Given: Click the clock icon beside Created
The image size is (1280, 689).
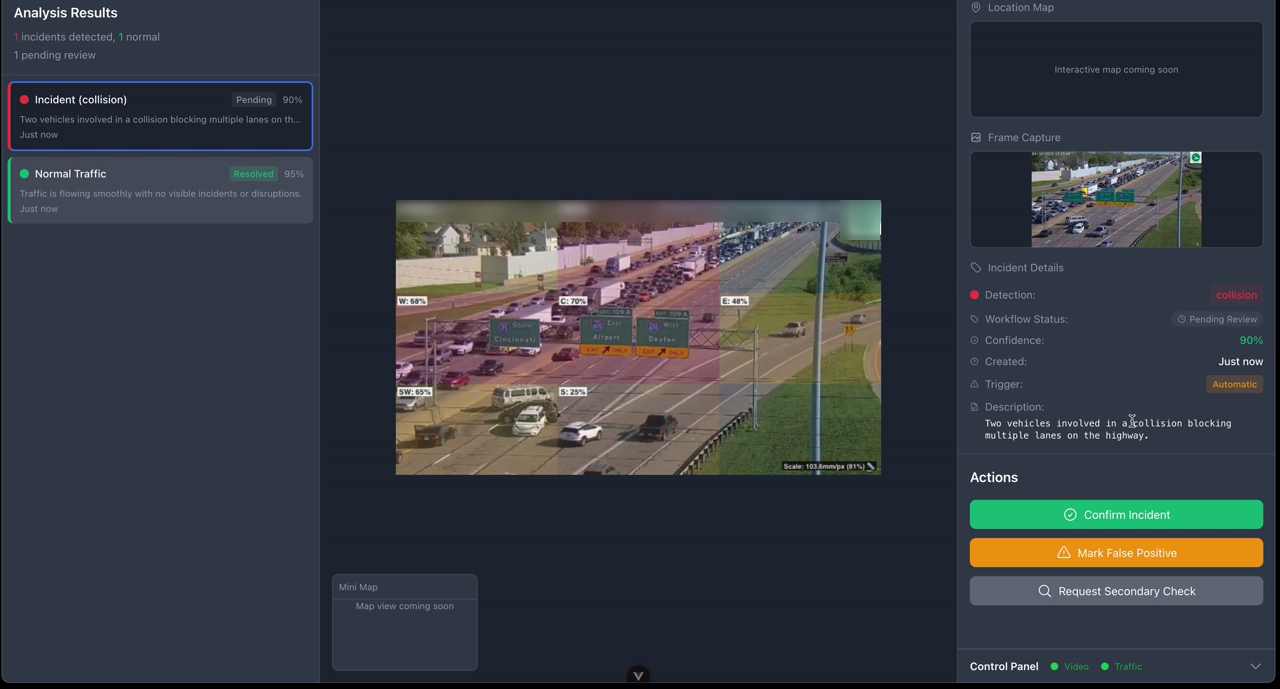Looking at the screenshot, I should pyautogui.click(x=974, y=361).
